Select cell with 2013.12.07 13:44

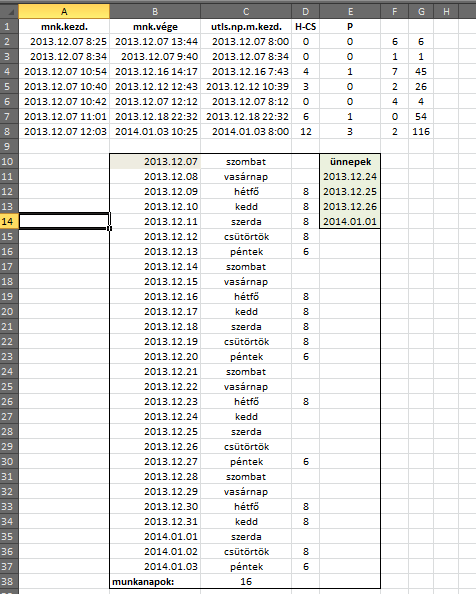[x=155, y=42]
